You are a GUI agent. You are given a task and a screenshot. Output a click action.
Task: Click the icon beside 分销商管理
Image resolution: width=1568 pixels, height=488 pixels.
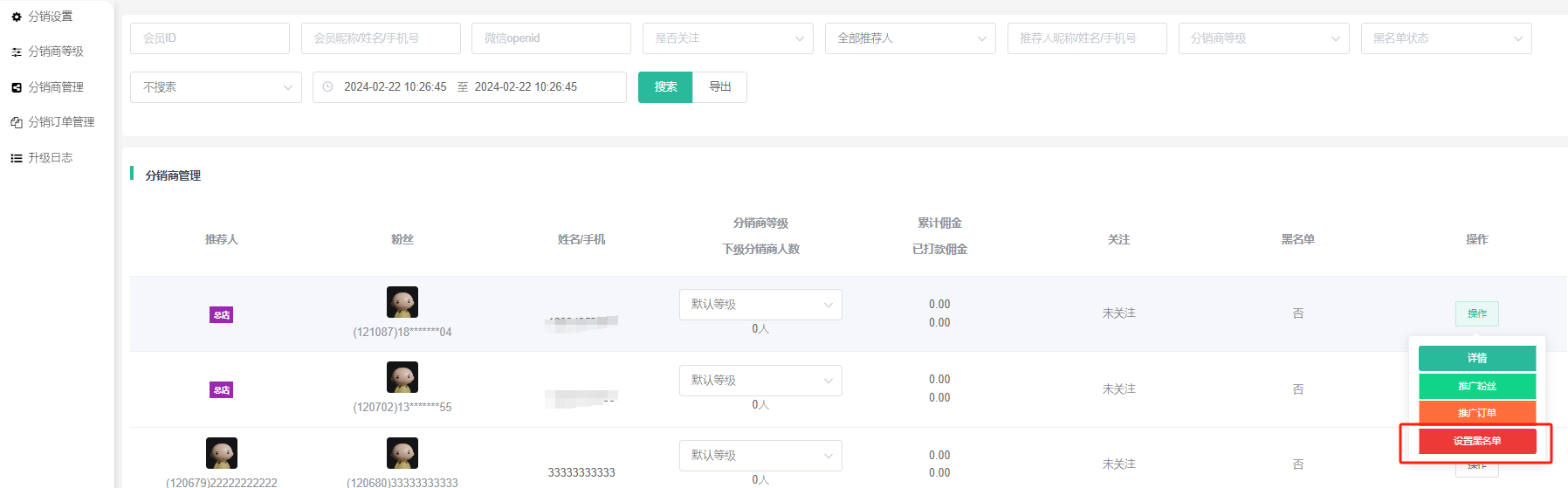click(17, 87)
